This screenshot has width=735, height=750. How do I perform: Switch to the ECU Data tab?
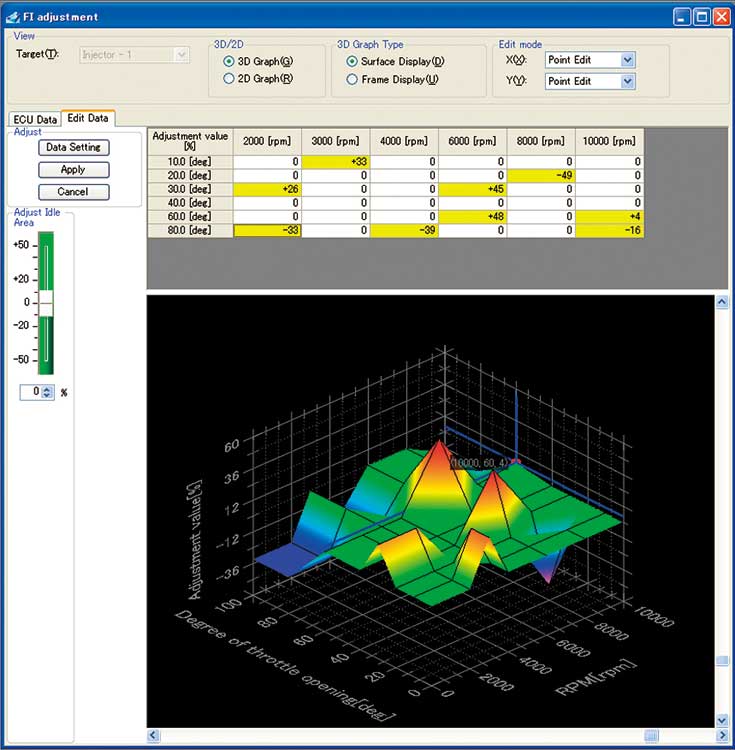[34, 119]
